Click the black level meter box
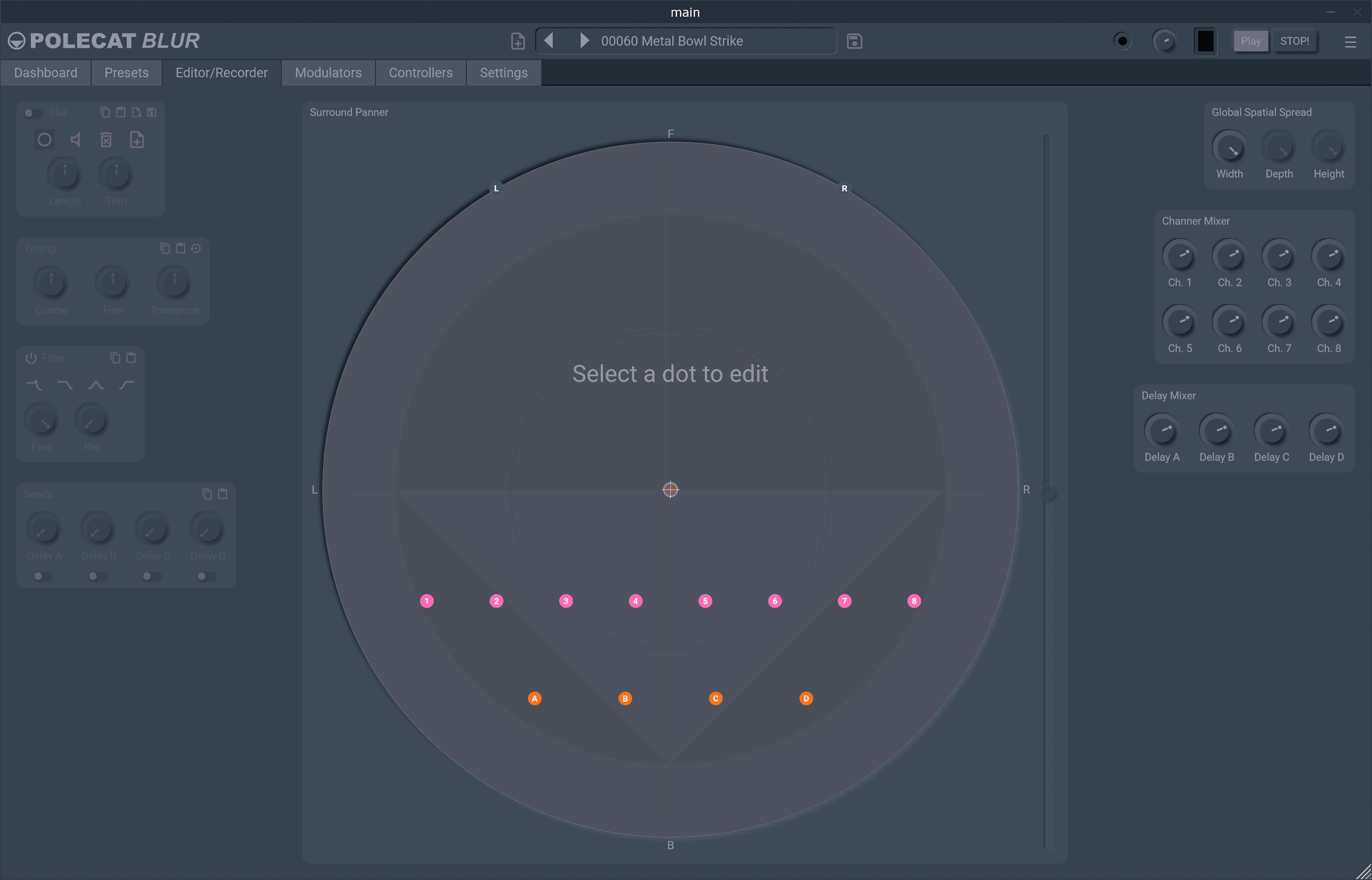This screenshot has height=880, width=1372. point(1206,41)
